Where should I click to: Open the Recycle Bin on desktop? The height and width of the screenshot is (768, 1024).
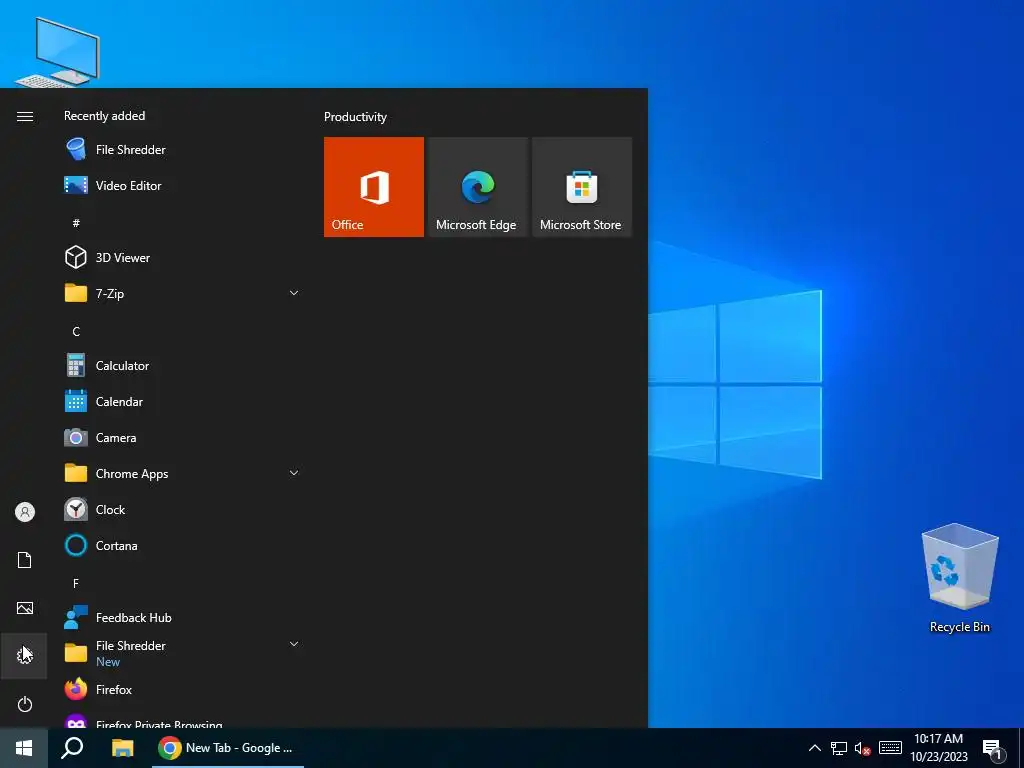[959, 578]
